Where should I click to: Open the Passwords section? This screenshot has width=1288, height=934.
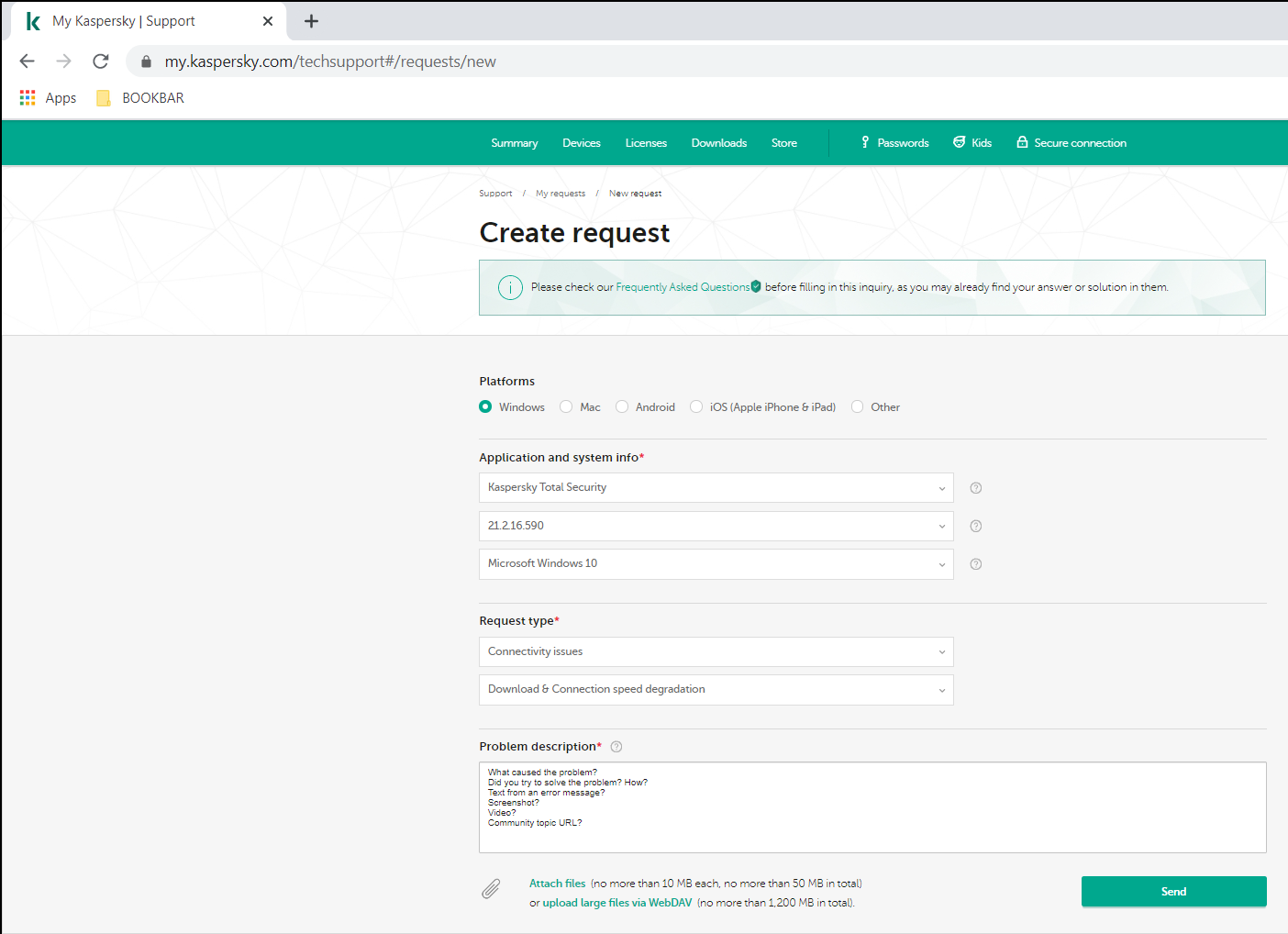tap(894, 143)
